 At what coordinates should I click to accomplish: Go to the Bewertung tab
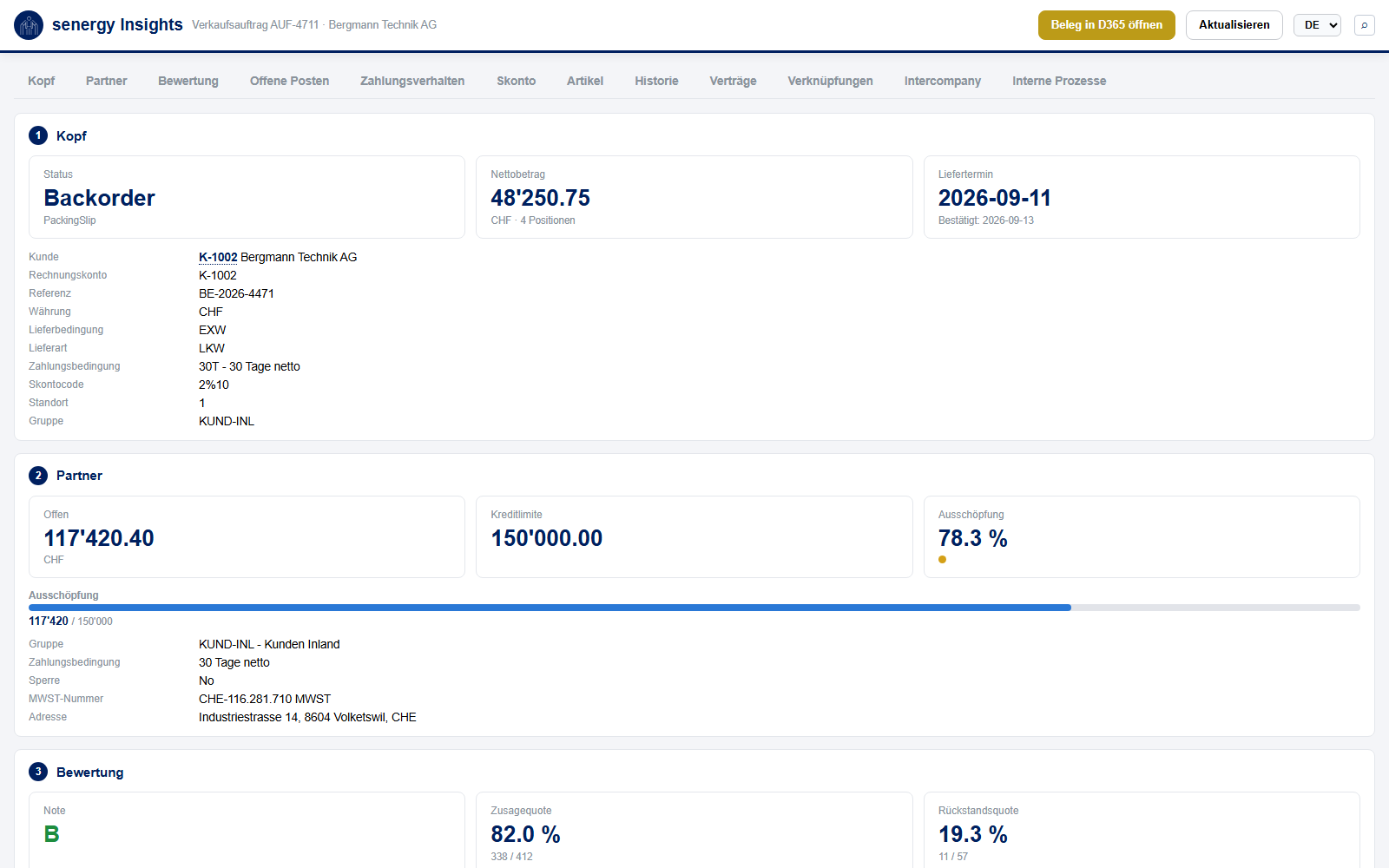click(x=188, y=81)
